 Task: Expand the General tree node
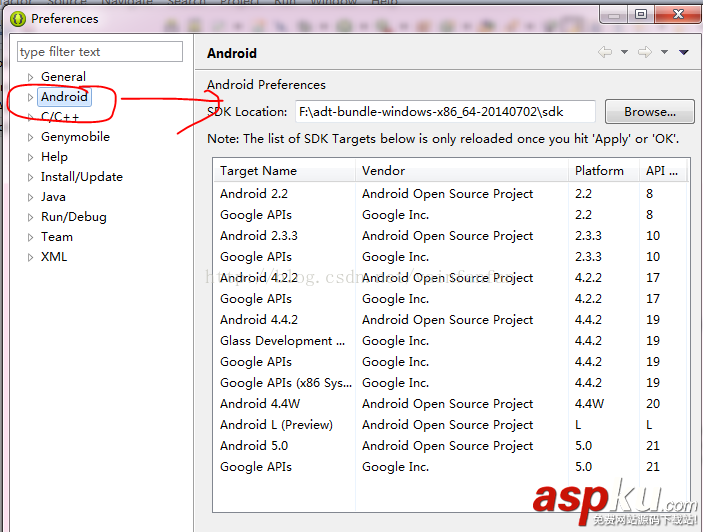click(x=30, y=77)
